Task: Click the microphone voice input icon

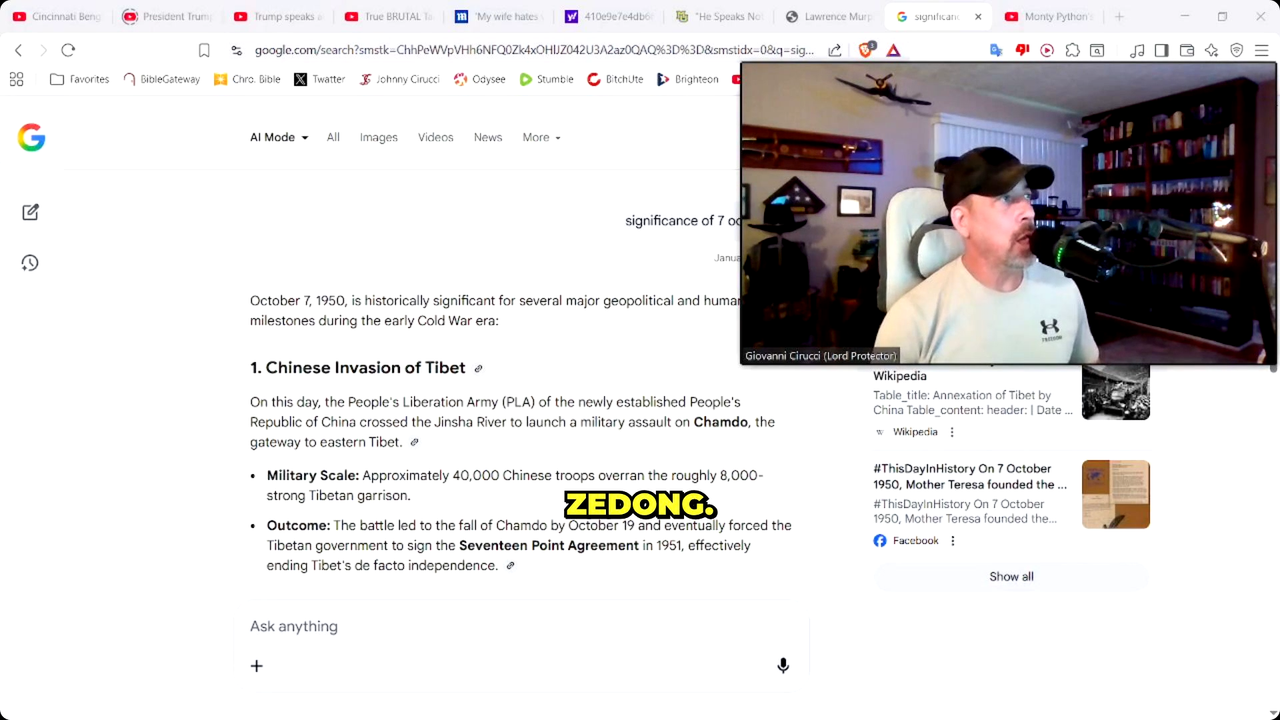Action: pos(783,666)
